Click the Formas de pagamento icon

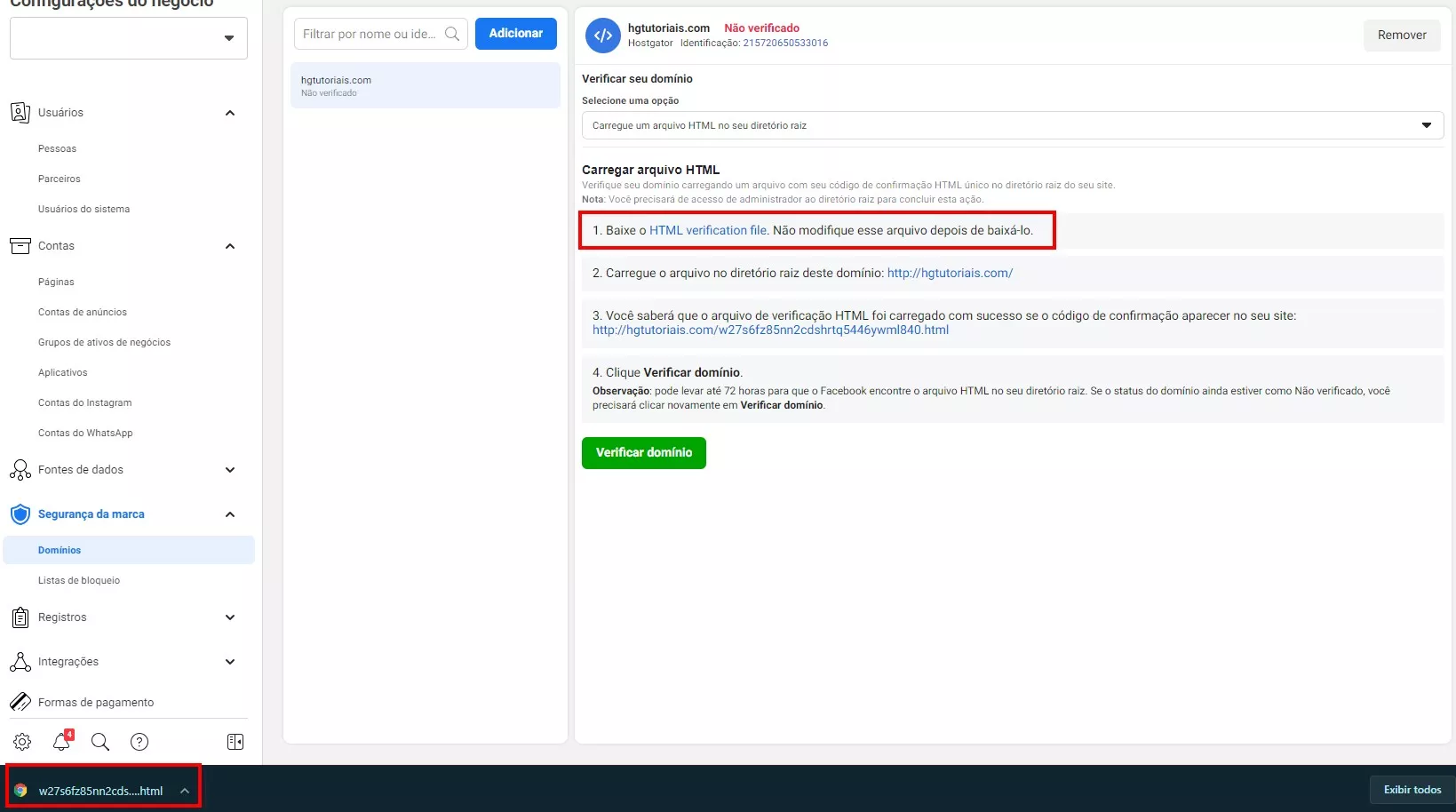(20, 702)
